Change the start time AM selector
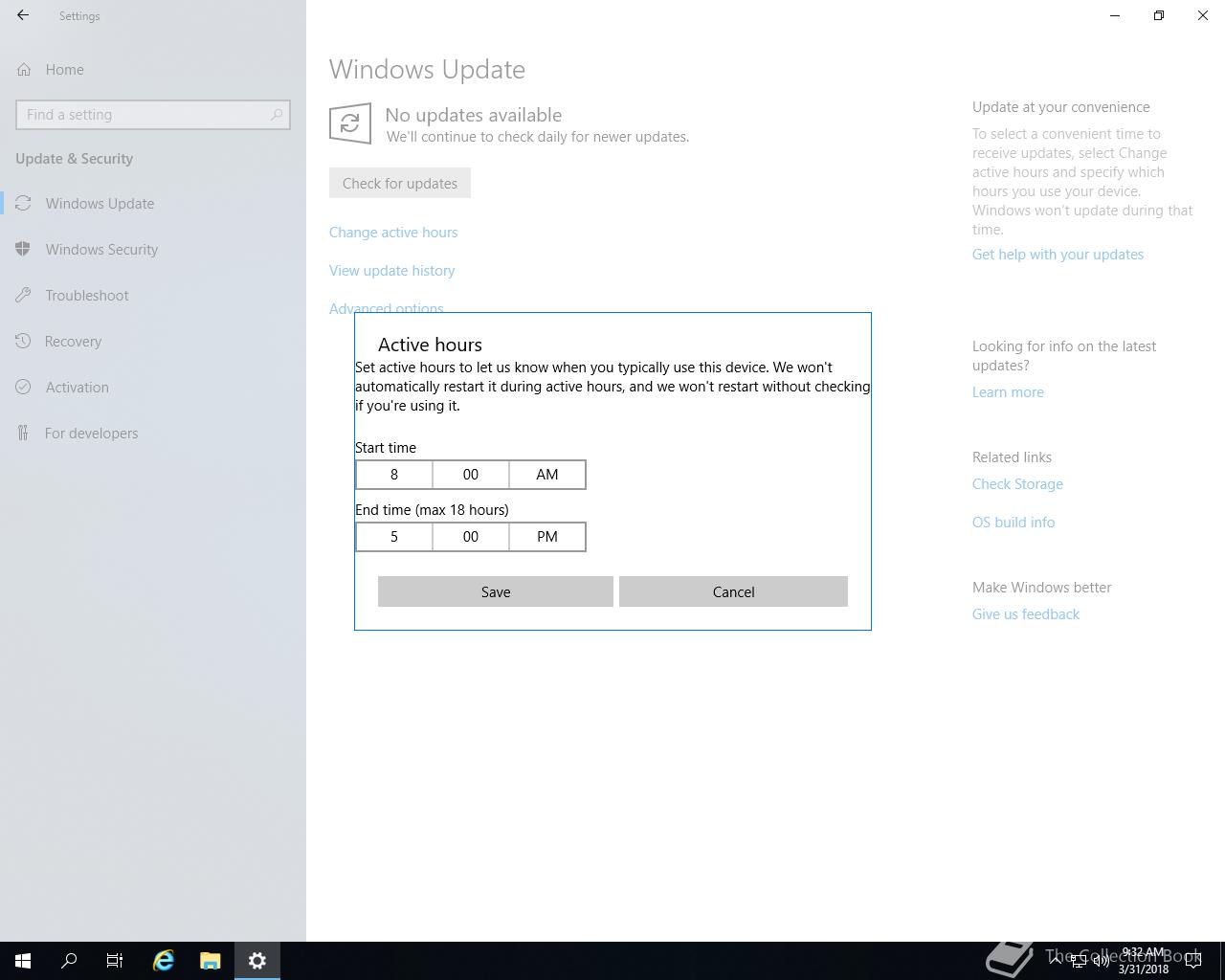 547,475
